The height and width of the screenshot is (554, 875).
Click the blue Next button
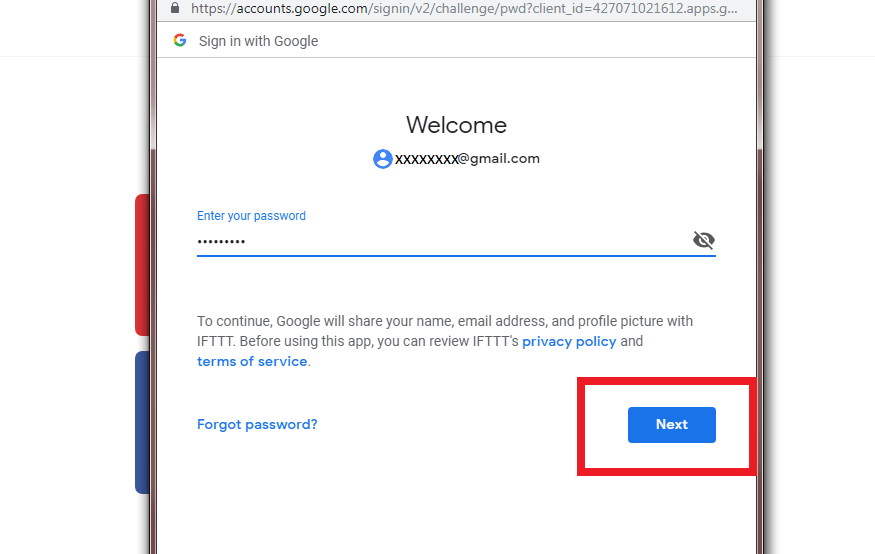pyautogui.click(x=672, y=425)
